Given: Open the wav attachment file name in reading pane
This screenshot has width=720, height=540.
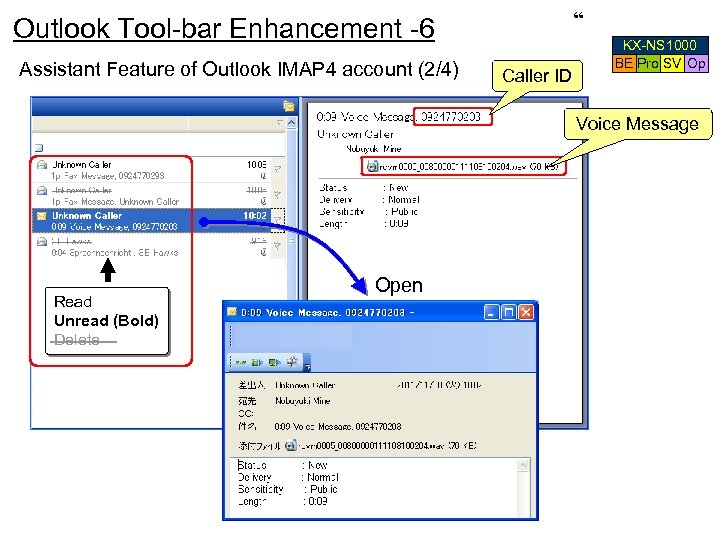Looking at the screenshot, I should pyautogui.click(x=468, y=167).
